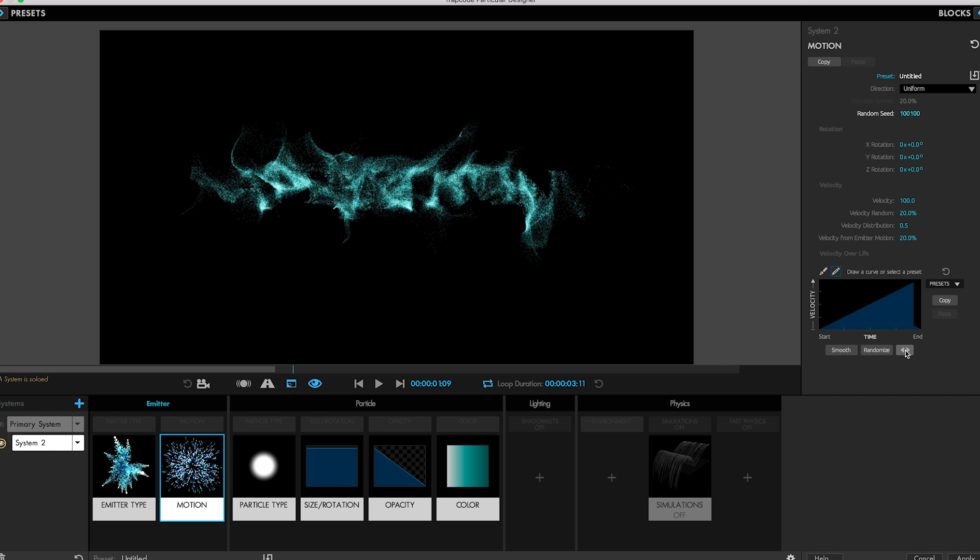Reset the Velocity Over Life curve

pos(946,271)
